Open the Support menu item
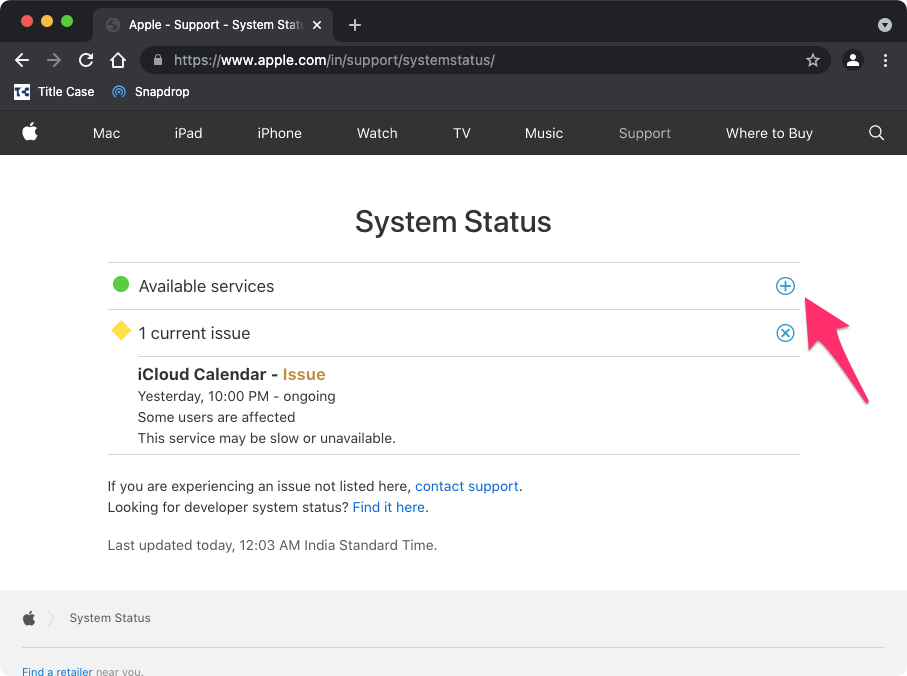This screenshot has height=676, width=907. click(x=645, y=134)
